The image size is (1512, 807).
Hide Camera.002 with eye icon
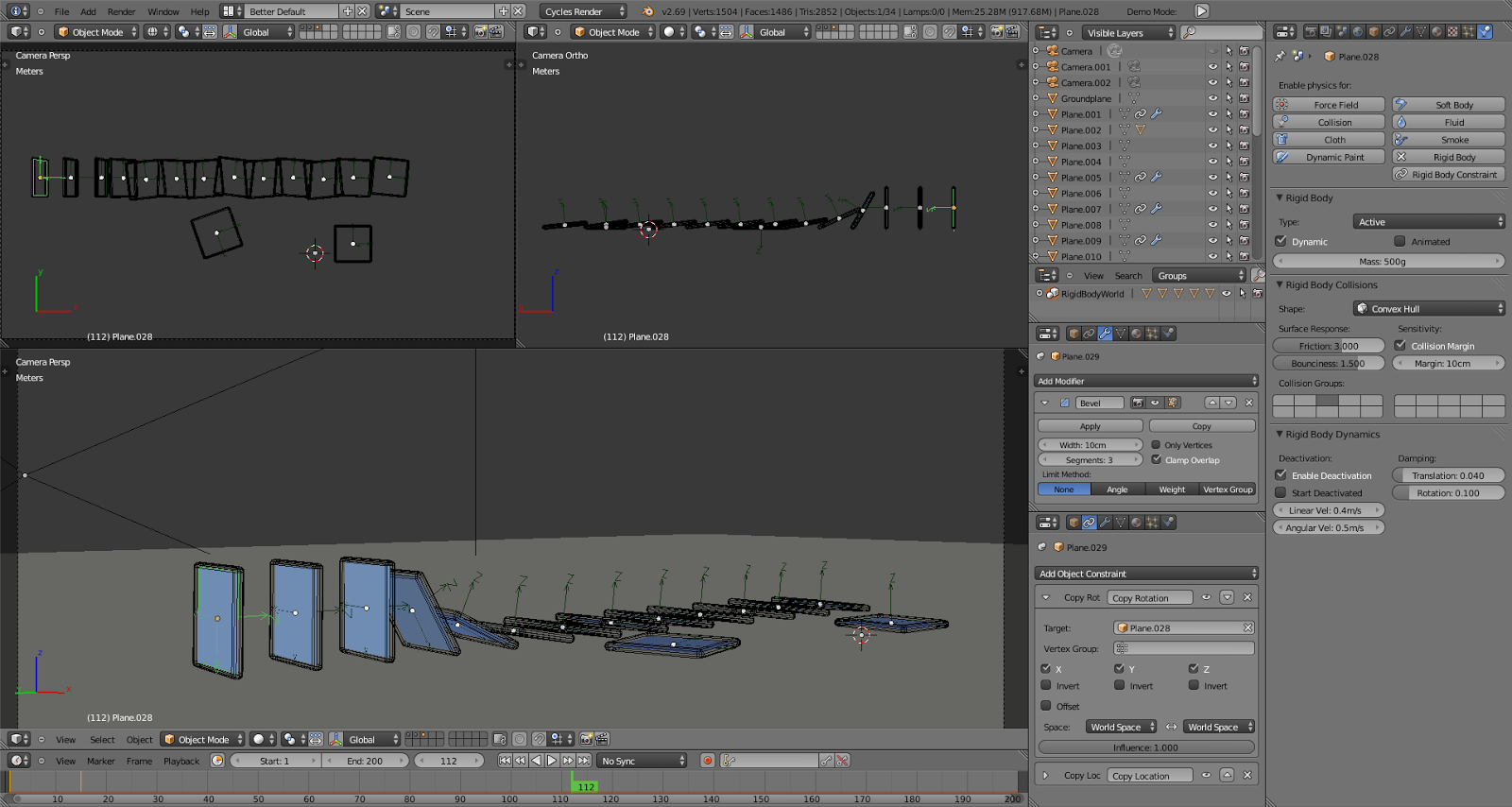pyautogui.click(x=1212, y=83)
